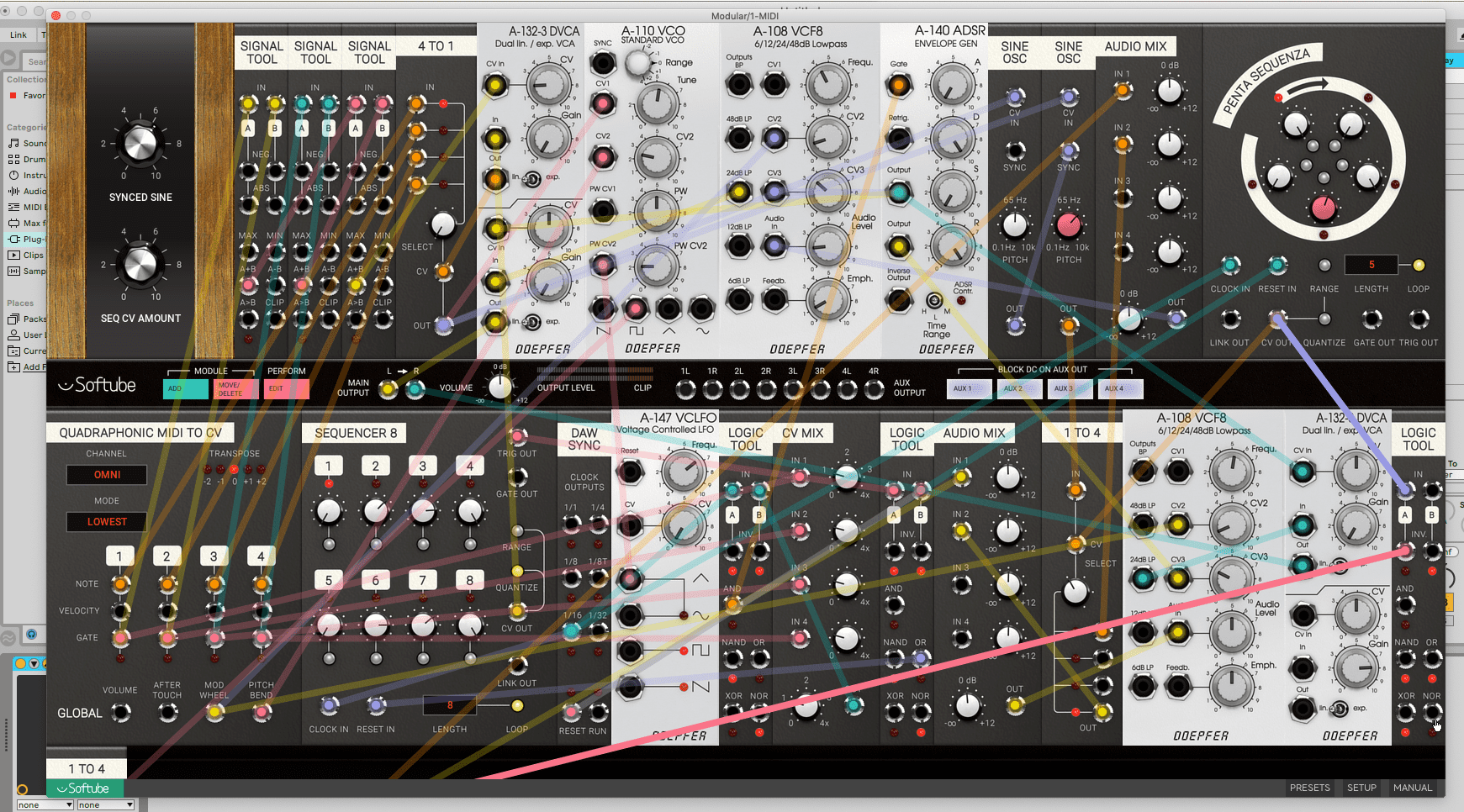Click the Sequencer 8 Reset In jack
This screenshot has width=1464, height=812.
376,705
